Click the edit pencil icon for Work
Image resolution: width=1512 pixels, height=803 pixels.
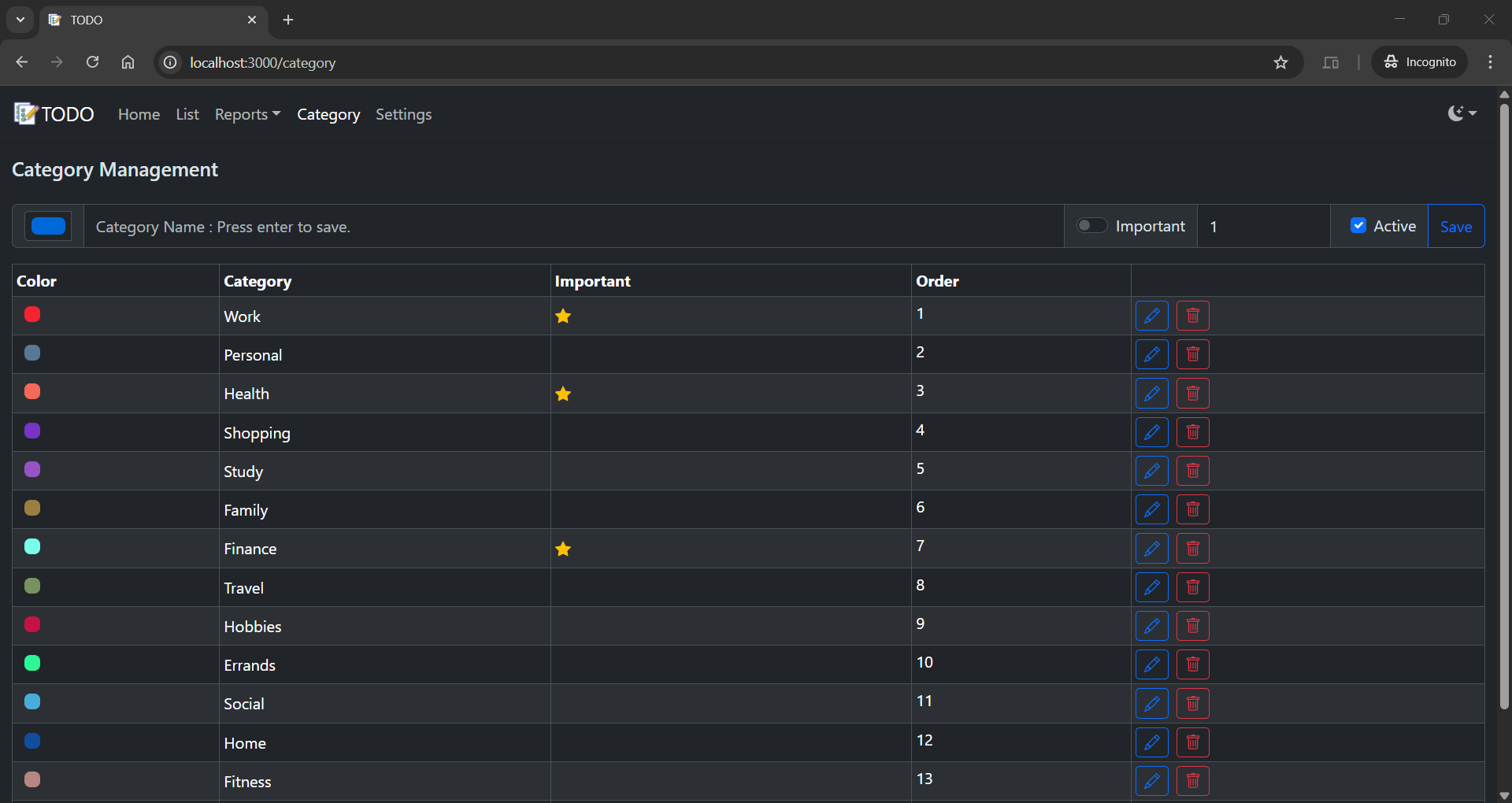[x=1151, y=316]
